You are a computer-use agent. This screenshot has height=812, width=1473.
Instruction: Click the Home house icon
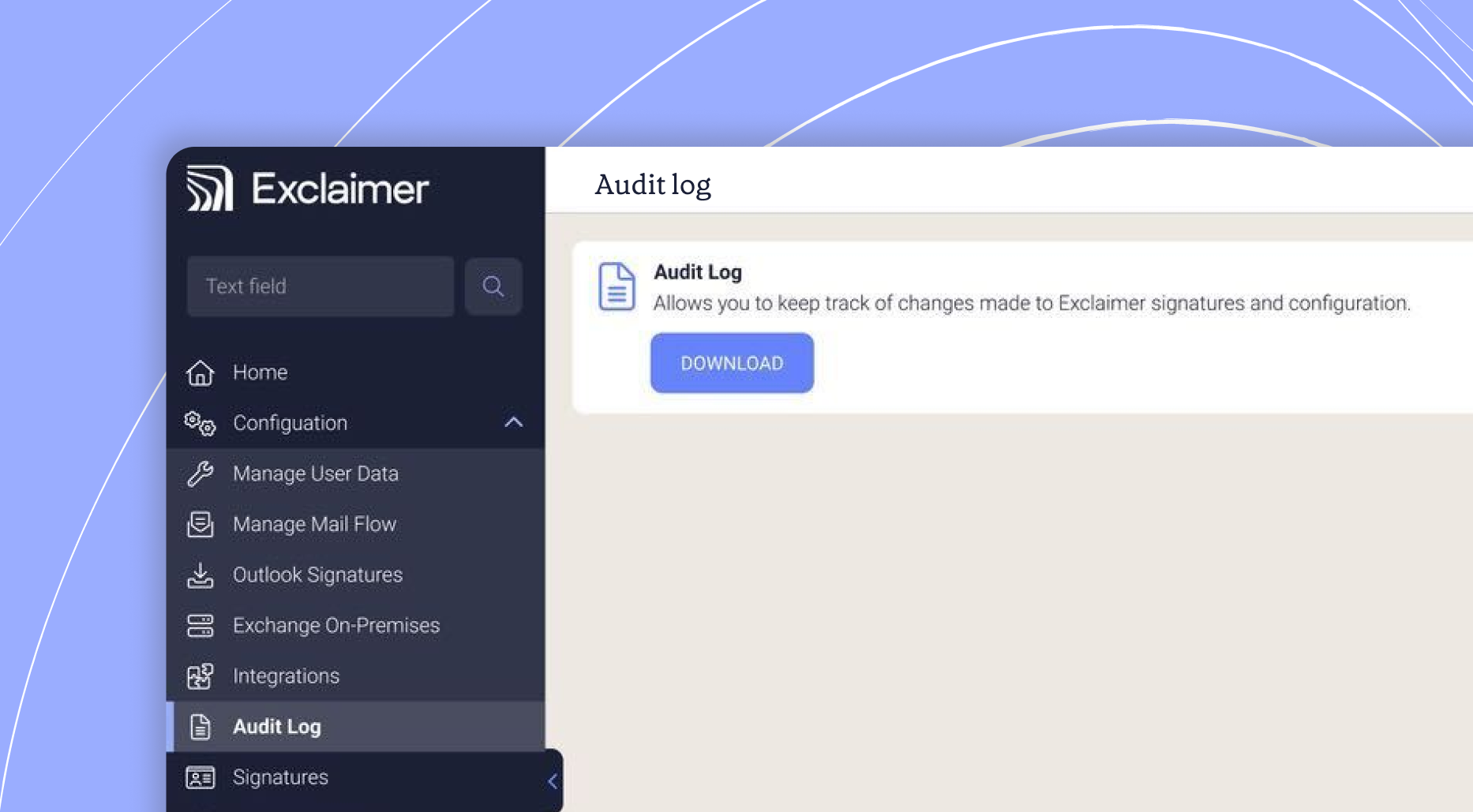tap(200, 372)
